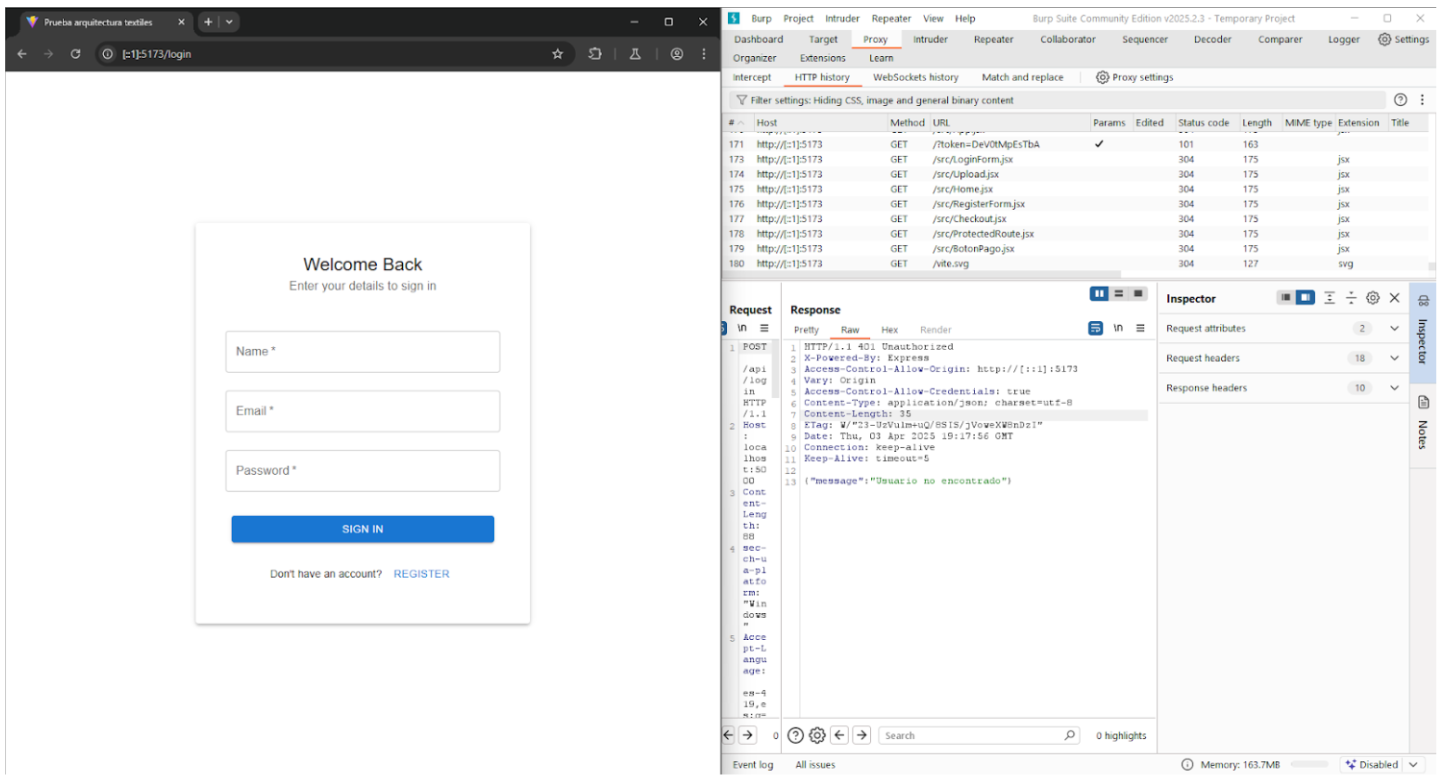Open the Chrome three-dot menu
Image resolution: width=1441 pixels, height=780 pixels.
704,54
